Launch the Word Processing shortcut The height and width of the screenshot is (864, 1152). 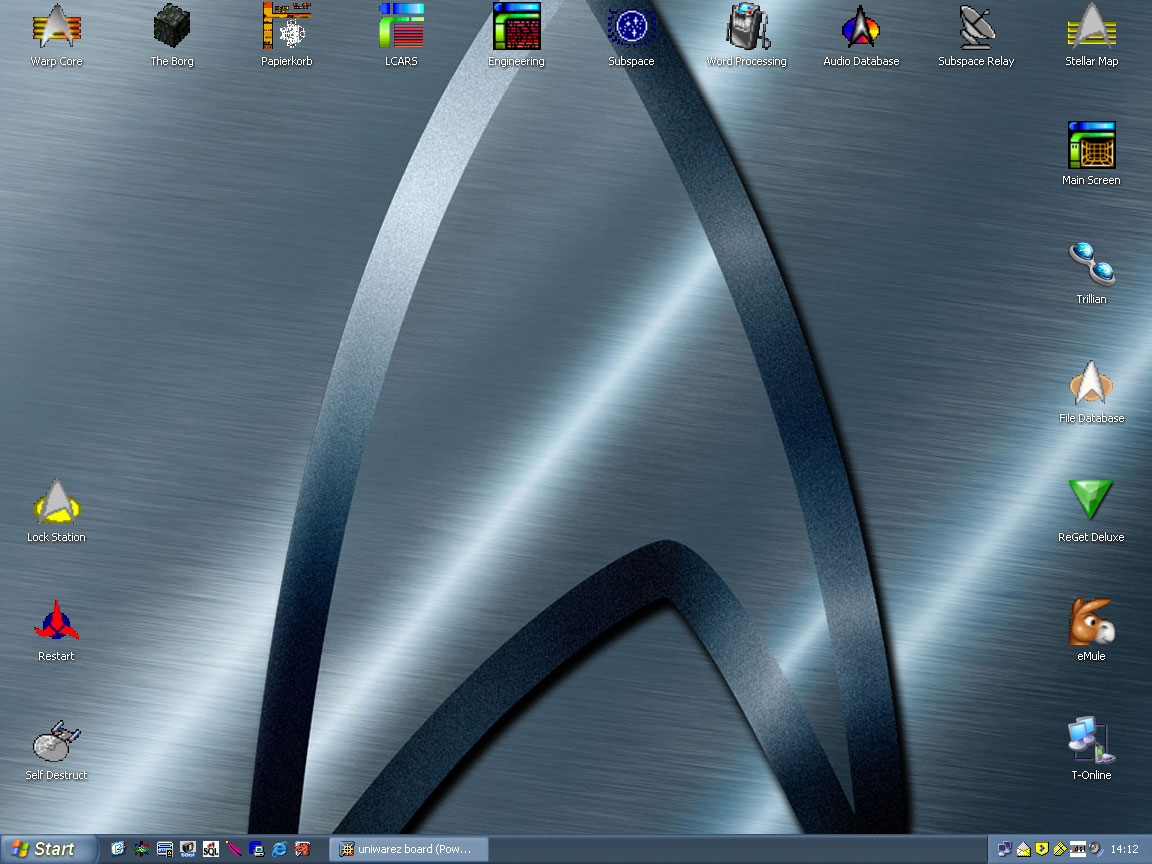[x=746, y=27]
